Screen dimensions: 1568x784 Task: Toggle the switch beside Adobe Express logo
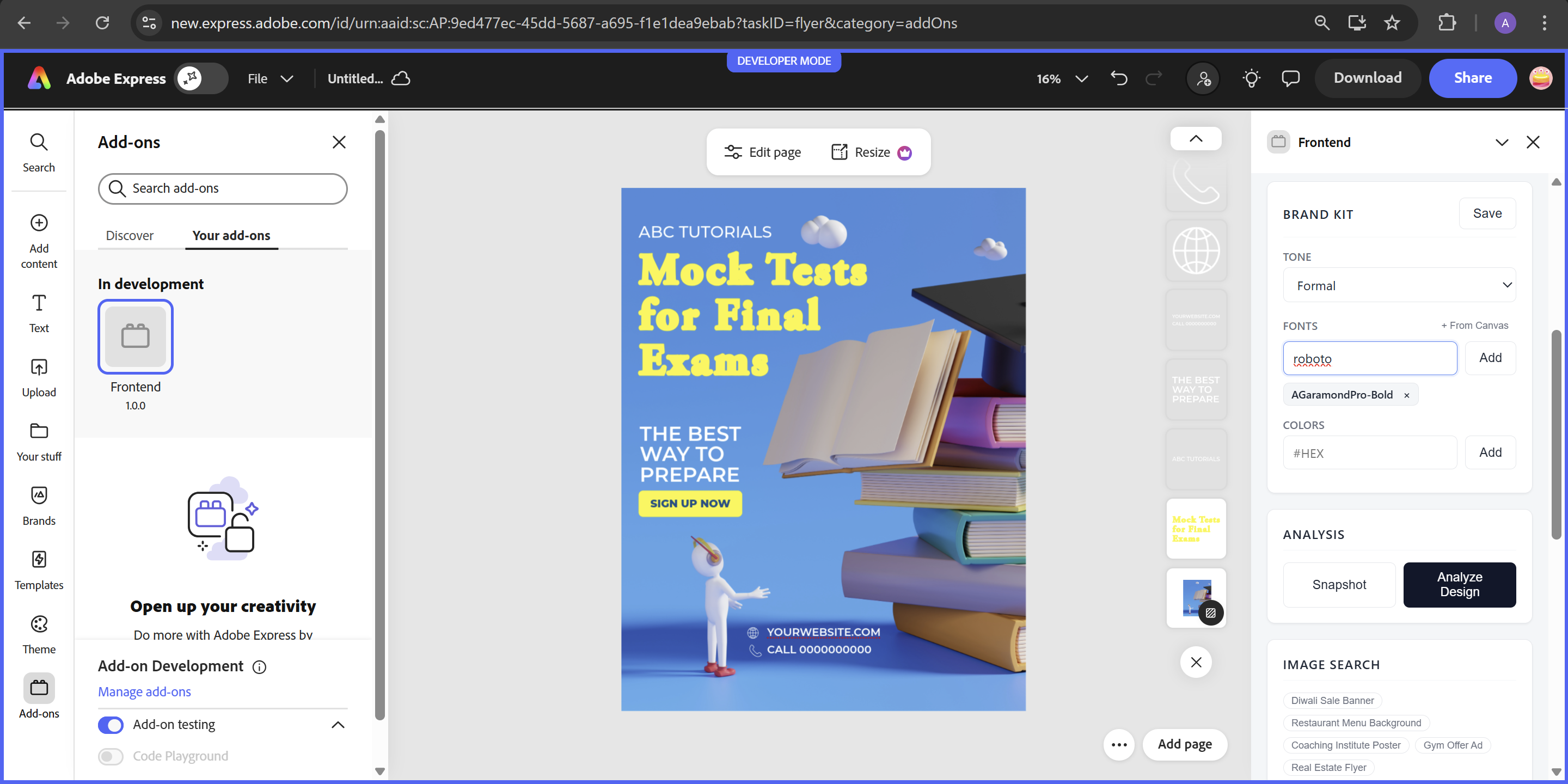coord(201,78)
